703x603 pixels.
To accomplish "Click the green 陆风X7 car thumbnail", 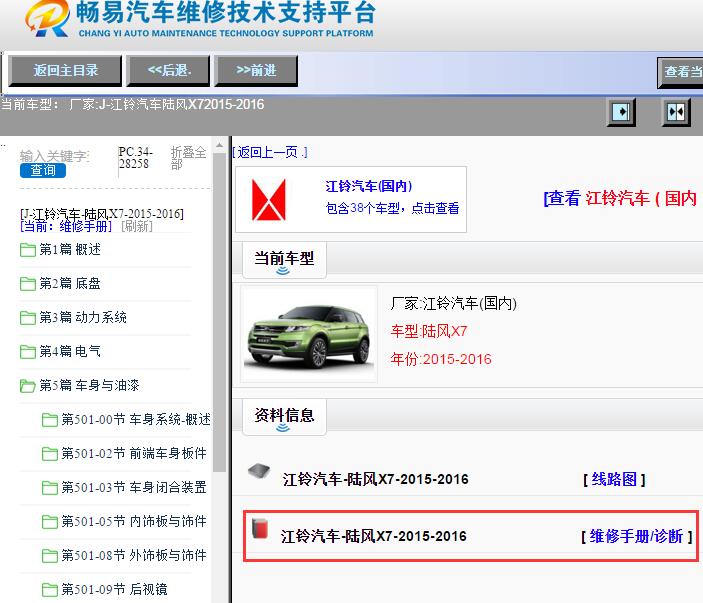I will point(309,335).
